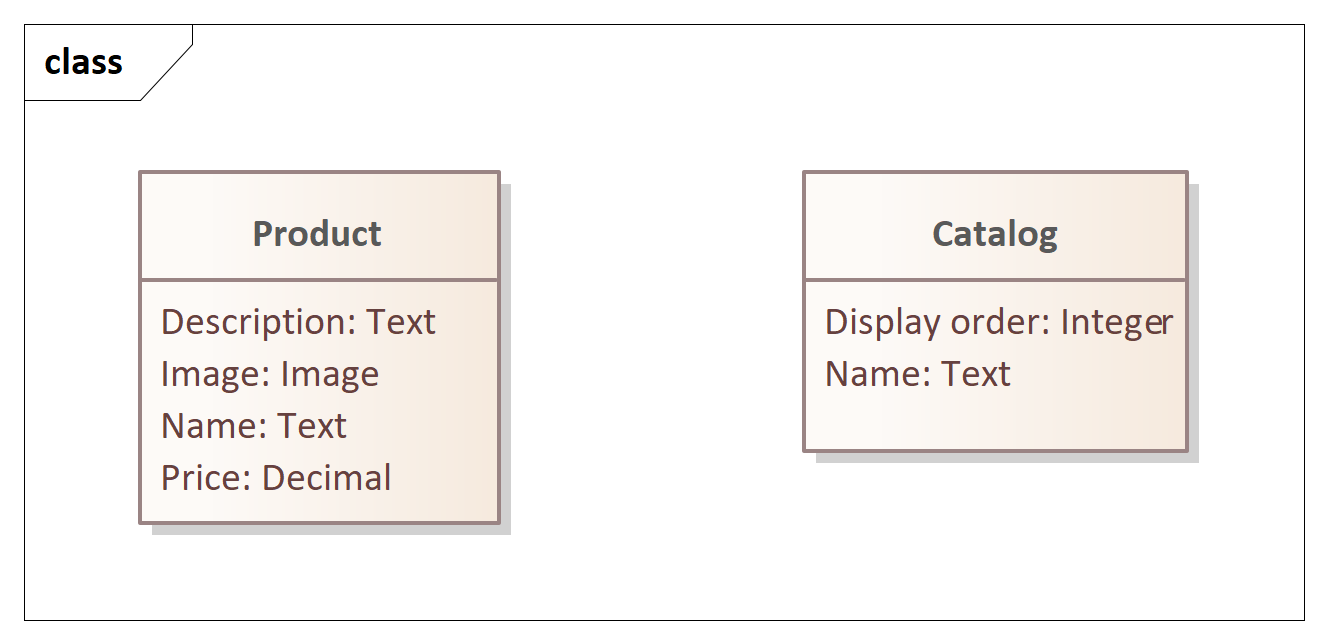This screenshot has width=1328, height=644.
Task: Select Catalog's 'Name: Text' attribute
Action: pyautogui.click(x=917, y=373)
